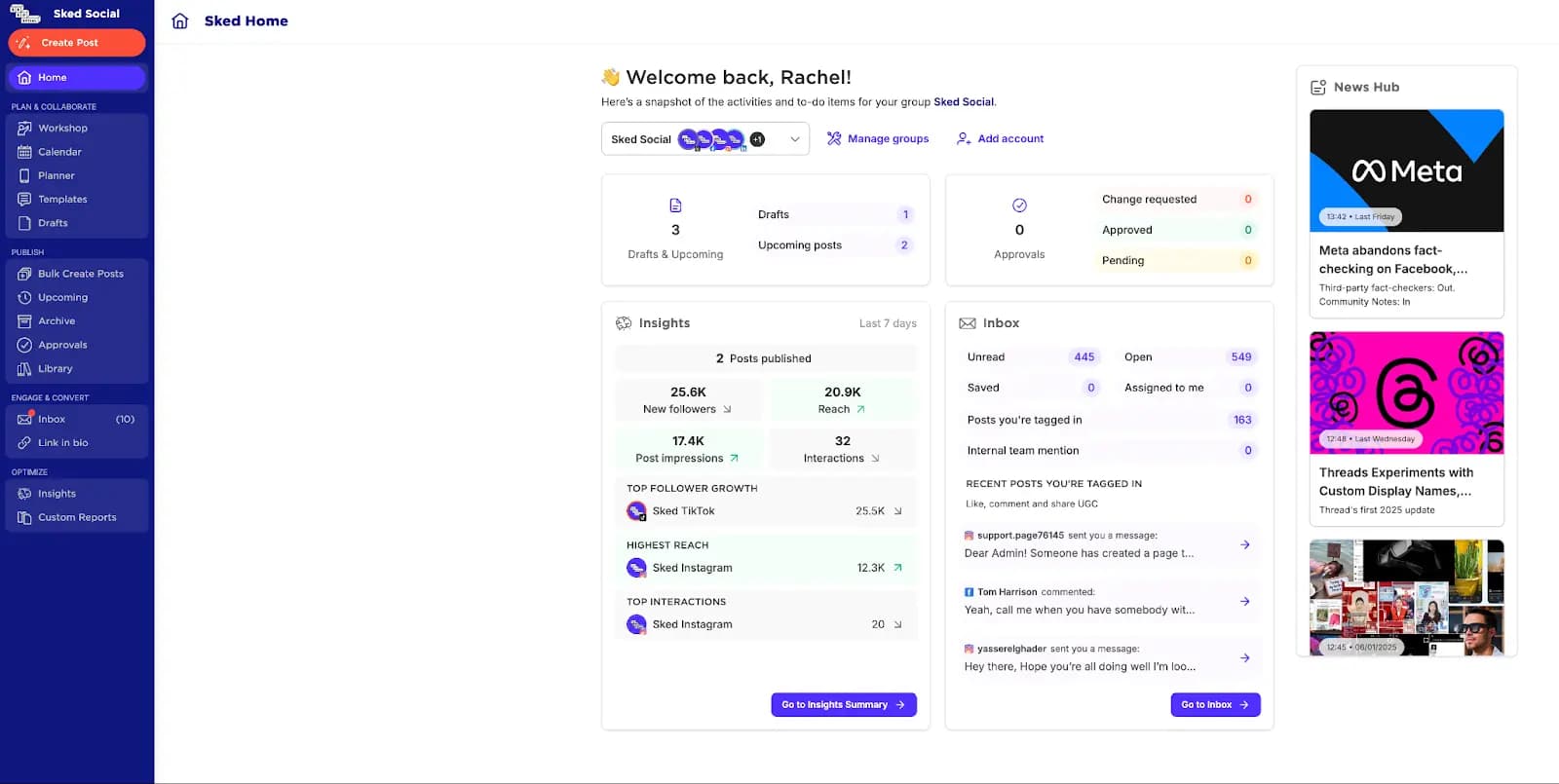Click the Library books icon
Image resolution: width=1559 pixels, height=784 pixels.
[24, 369]
